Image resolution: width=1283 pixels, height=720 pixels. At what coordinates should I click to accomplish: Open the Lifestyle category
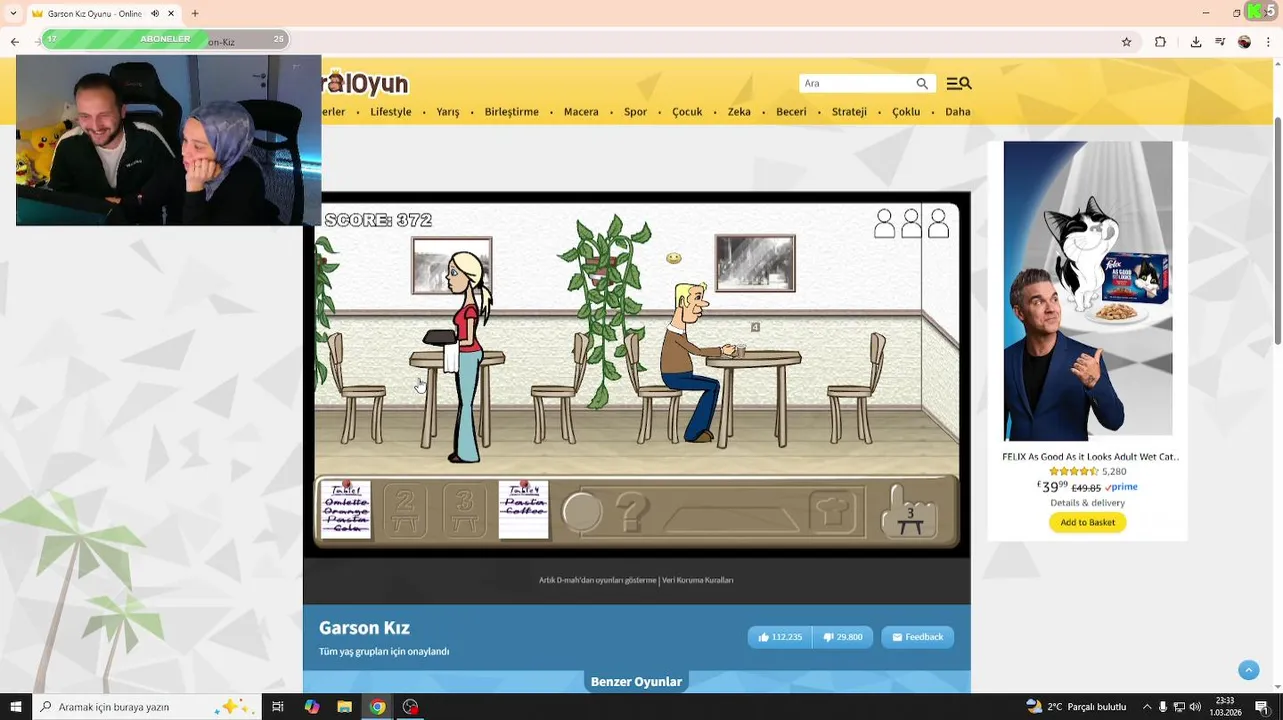pyautogui.click(x=391, y=112)
